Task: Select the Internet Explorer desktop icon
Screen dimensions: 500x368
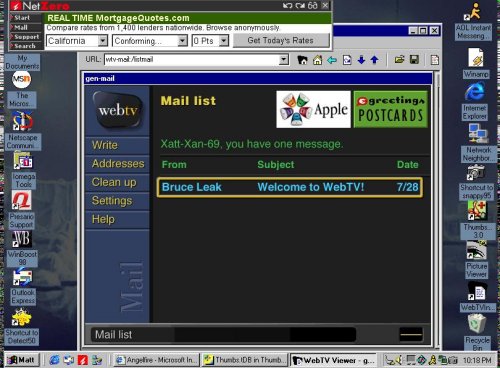Action: tap(475, 102)
